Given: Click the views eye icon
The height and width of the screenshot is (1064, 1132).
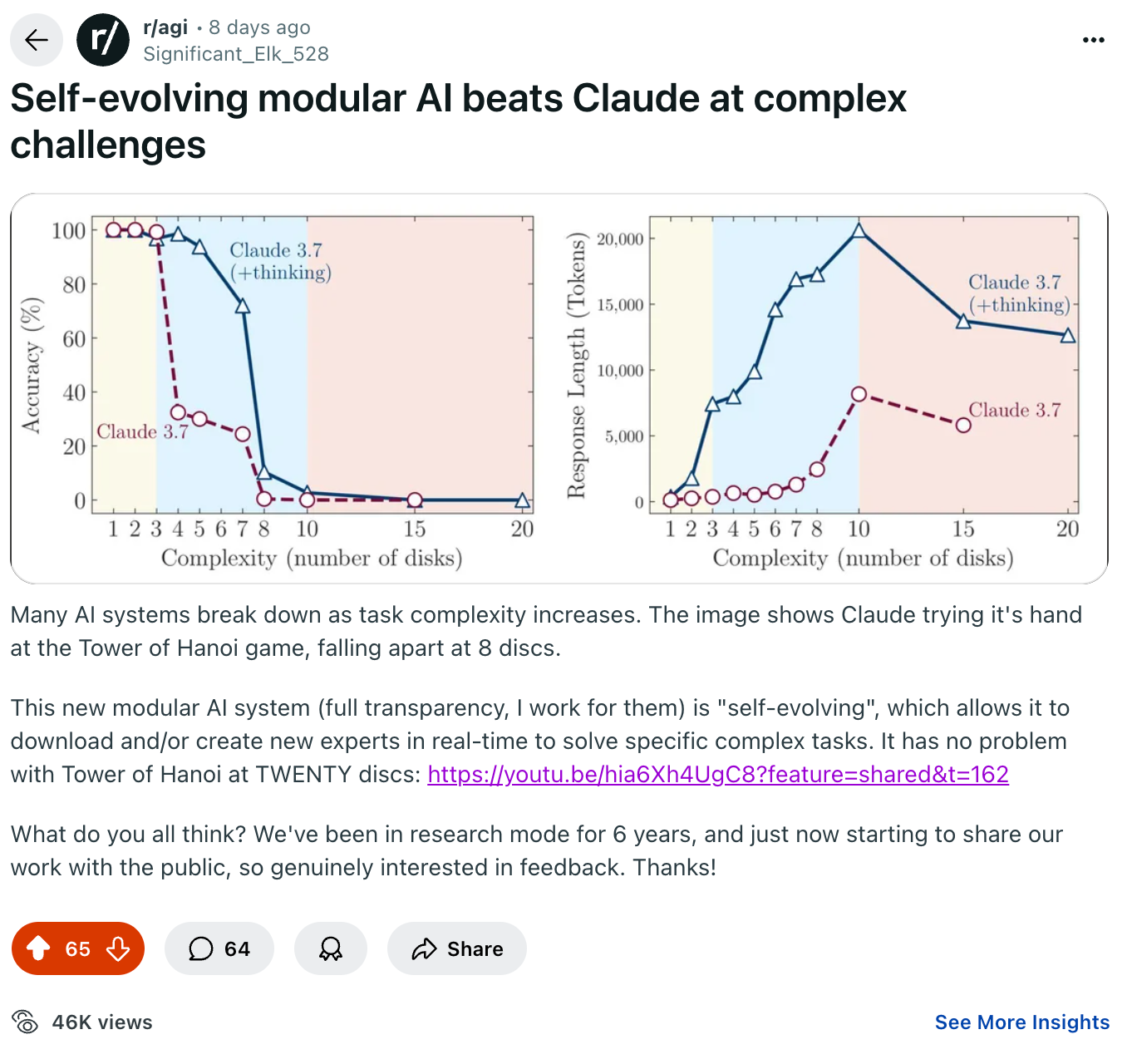Looking at the screenshot, I should [x=27, y=1022].
